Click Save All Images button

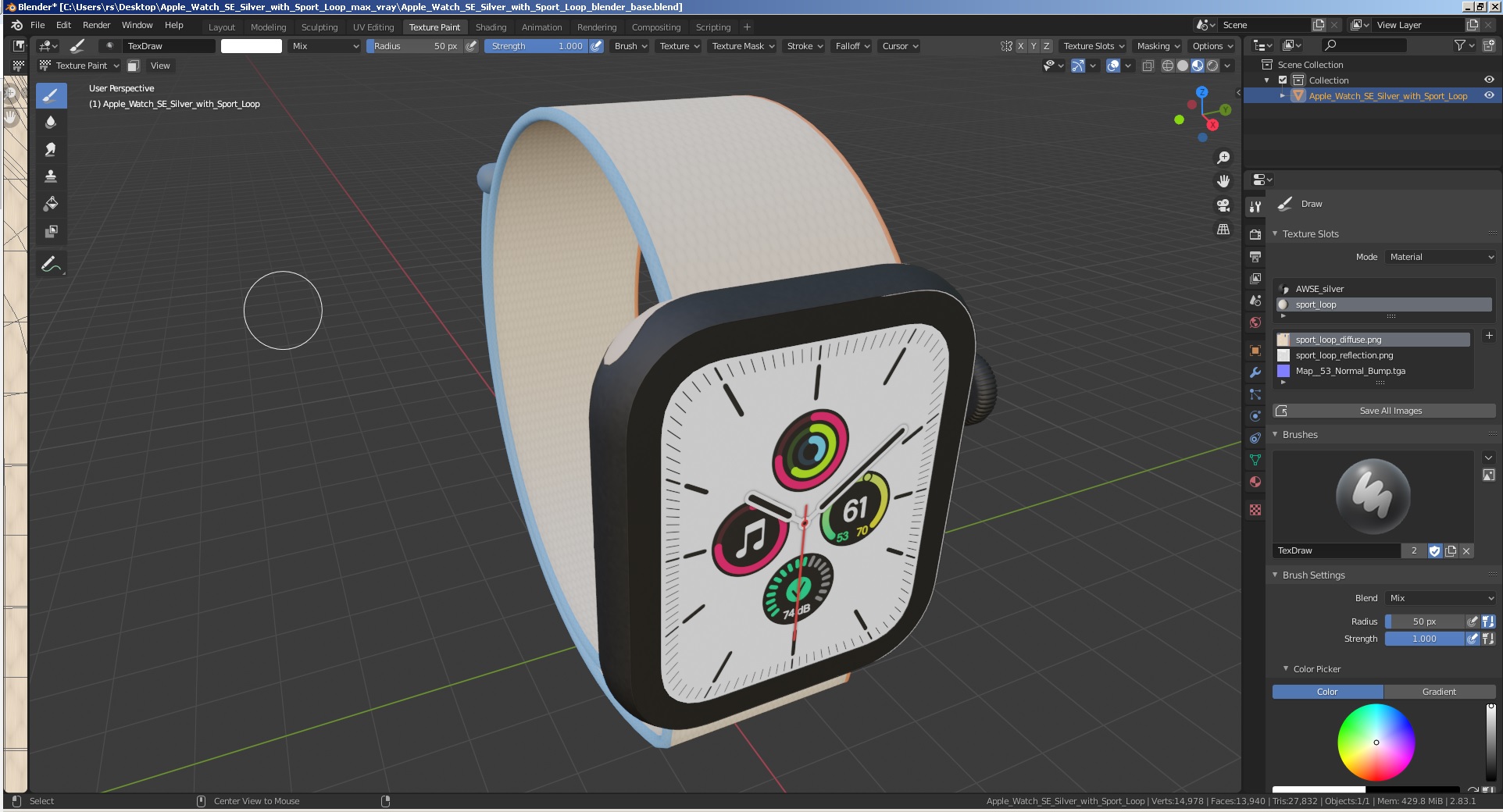1391,411
